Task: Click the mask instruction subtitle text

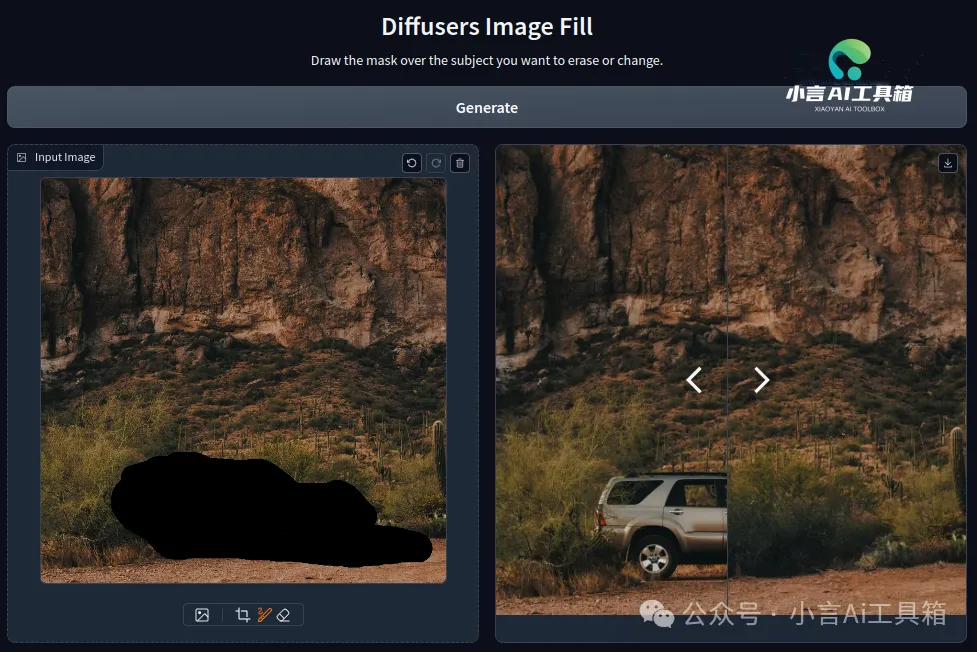Action: click(x=487, y=60)
